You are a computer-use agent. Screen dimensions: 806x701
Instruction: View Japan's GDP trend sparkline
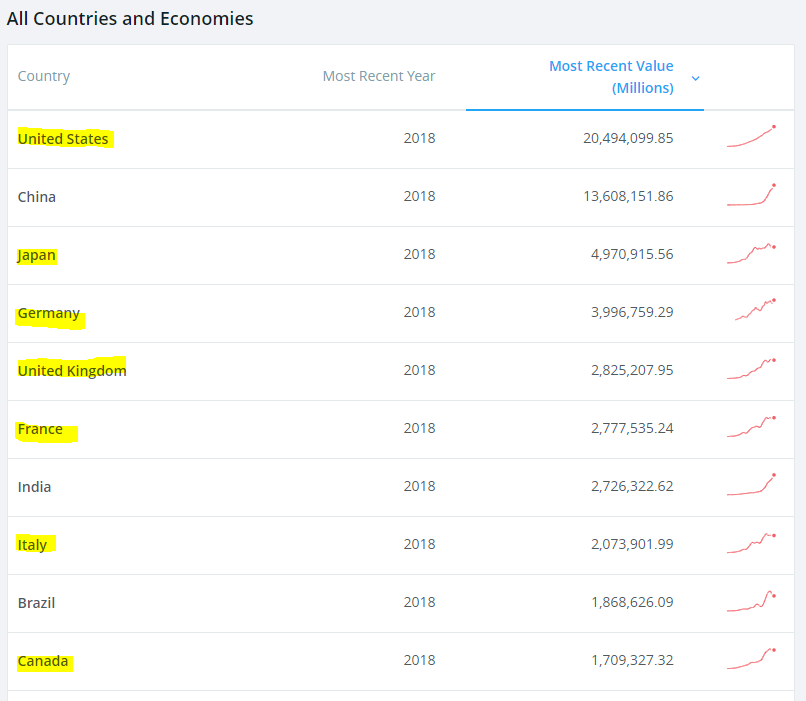tap(751, 253)
